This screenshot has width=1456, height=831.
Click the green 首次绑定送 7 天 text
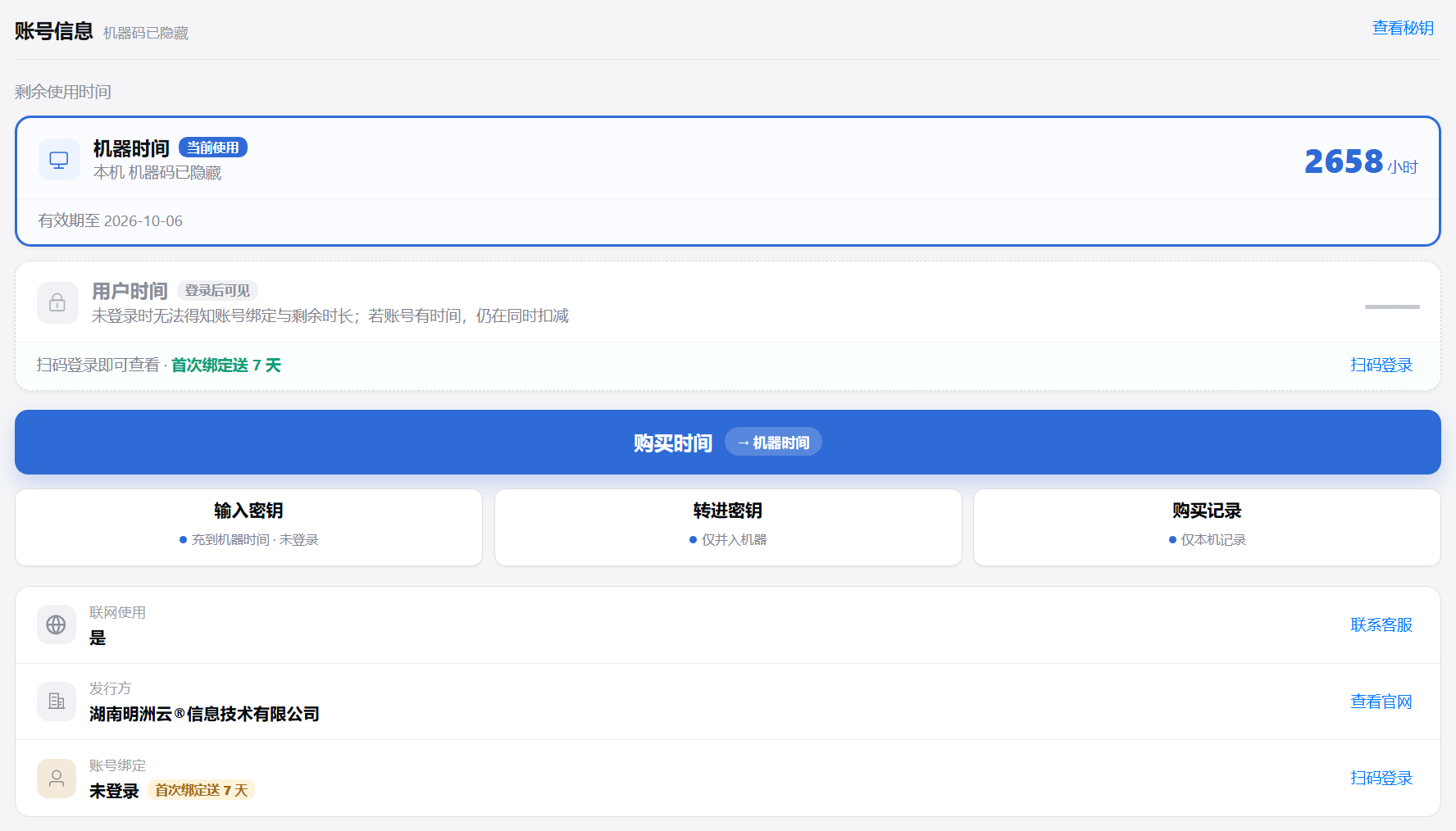pos(226,365)
